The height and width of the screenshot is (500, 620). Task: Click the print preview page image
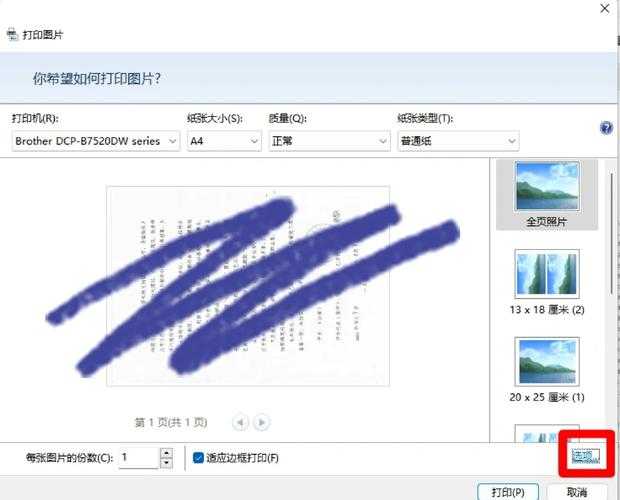[247, 285]
